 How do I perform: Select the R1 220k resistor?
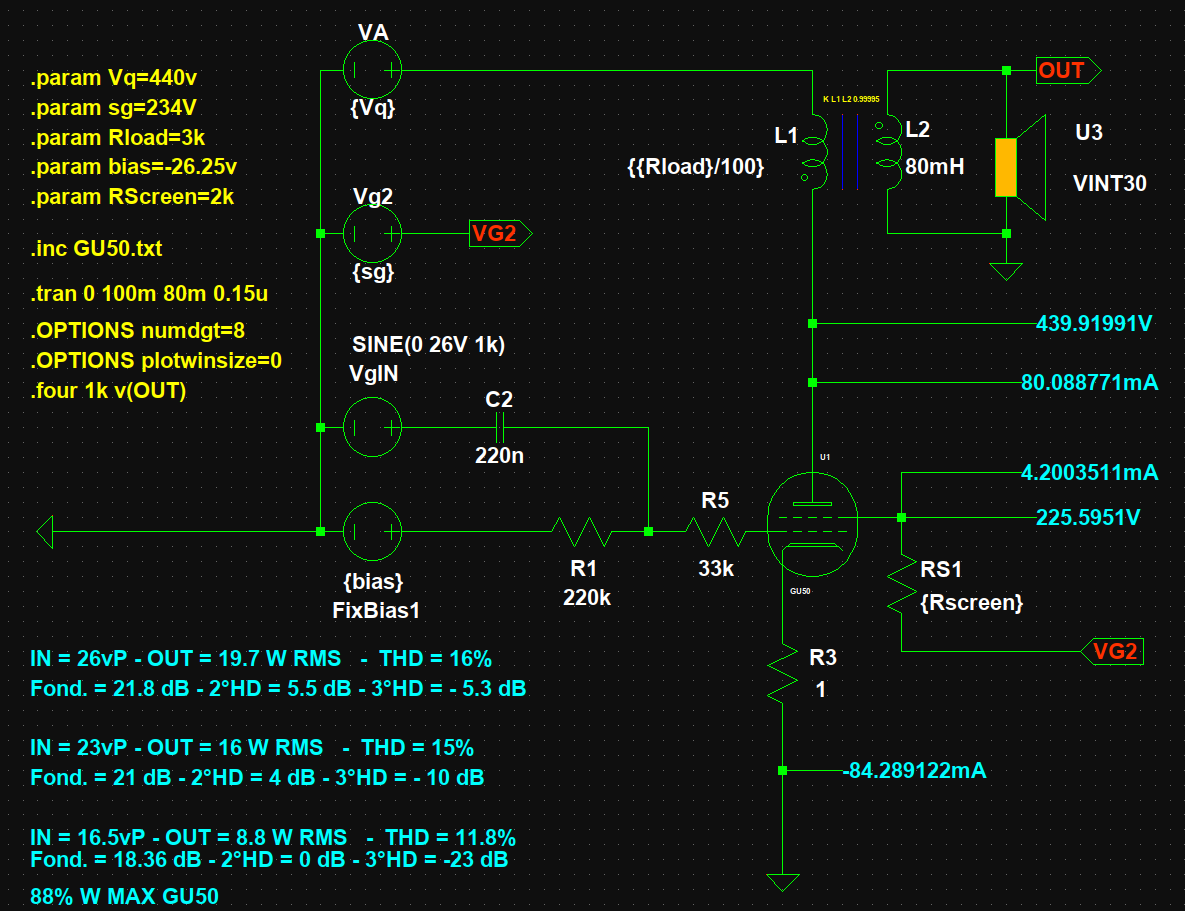pyautogui.click(x=583, y=531)
